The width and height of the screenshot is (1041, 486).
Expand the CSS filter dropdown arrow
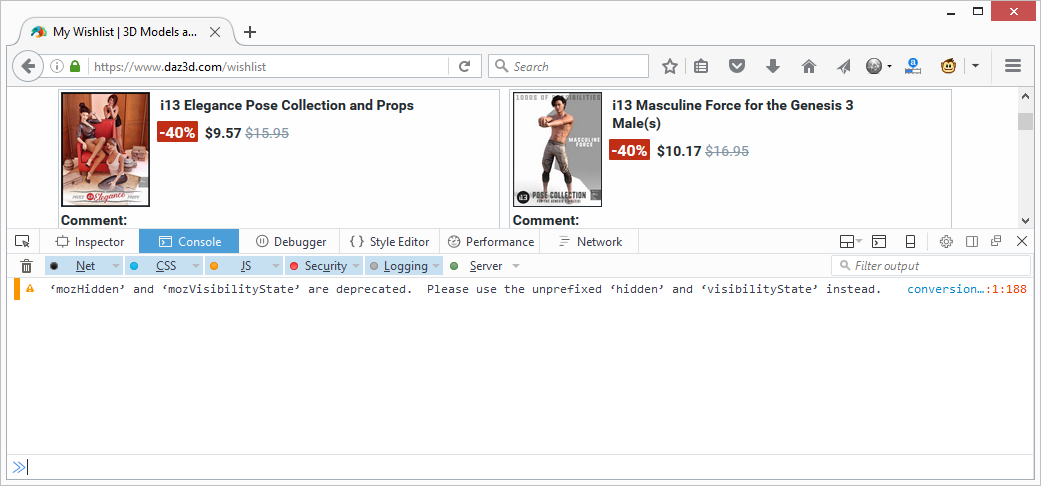(x=196, y=266)
